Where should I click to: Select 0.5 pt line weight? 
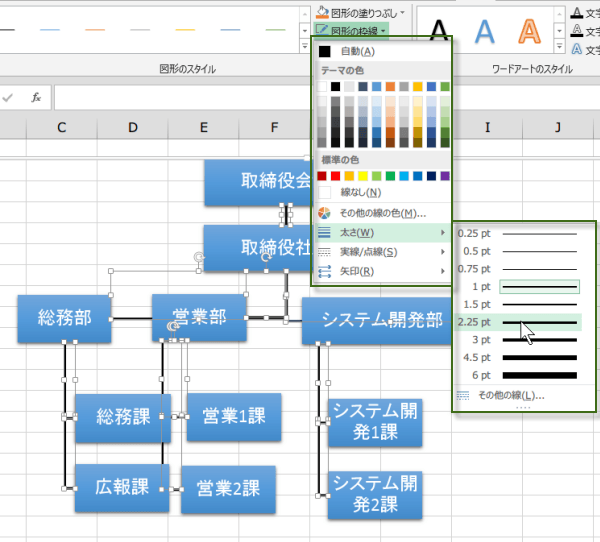(518, 251)
